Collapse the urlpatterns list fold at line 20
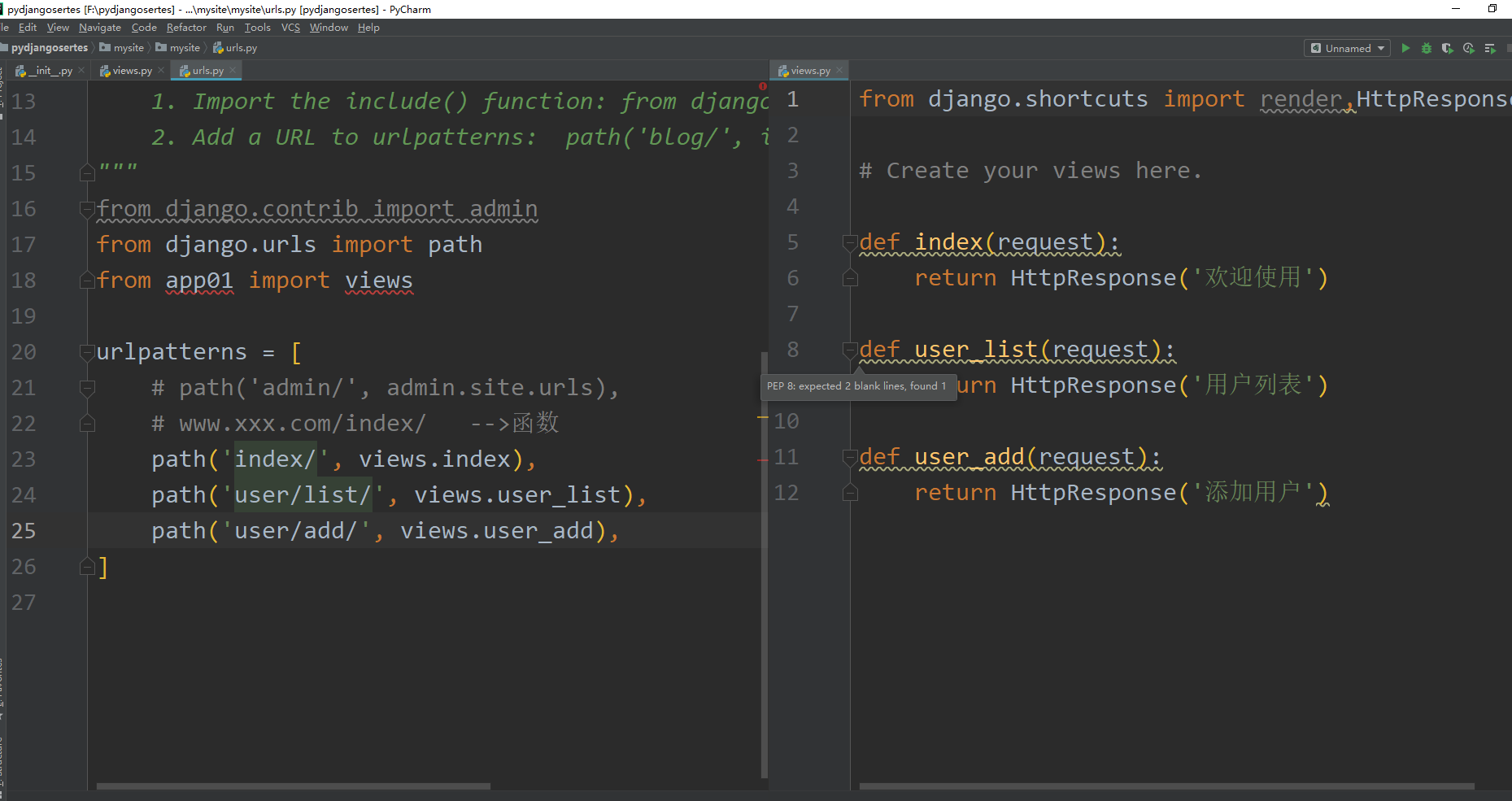The width and height of the screenshot is (1512, 801). tap(88, 352)
